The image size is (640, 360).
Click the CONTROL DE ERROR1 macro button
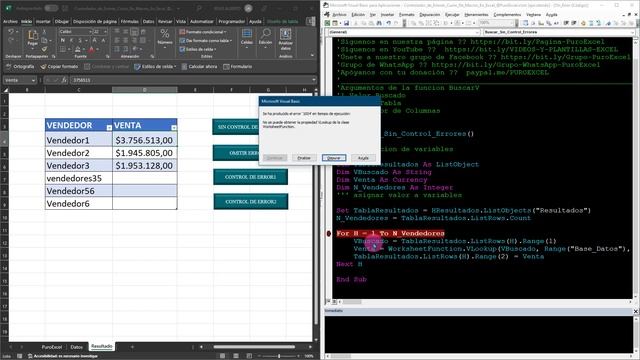coord(251,177)
